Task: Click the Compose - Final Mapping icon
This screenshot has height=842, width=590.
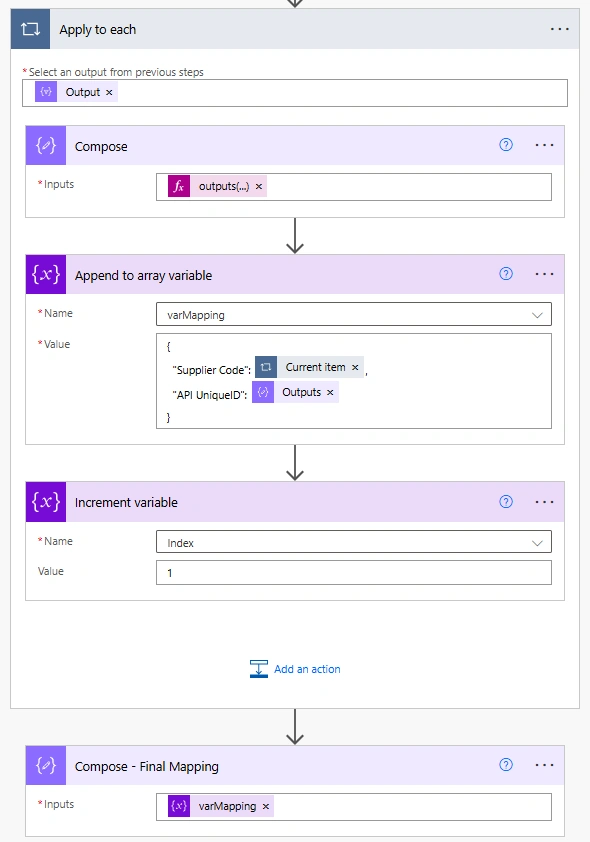Action: pyautogui.click(x=46, y=765)
